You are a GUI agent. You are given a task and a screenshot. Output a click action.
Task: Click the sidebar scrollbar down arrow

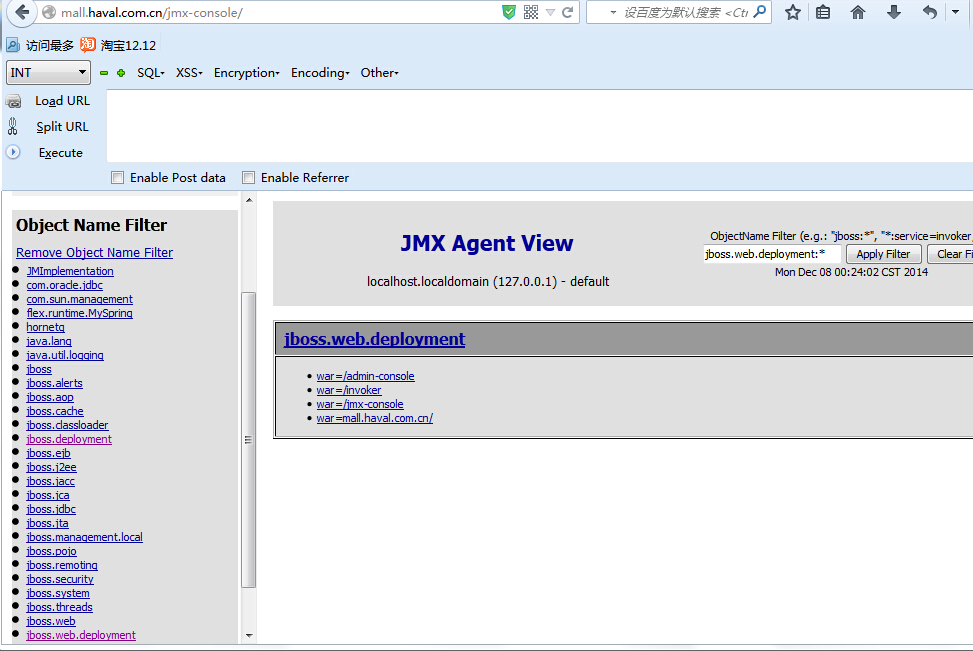(x=249, y=636)
